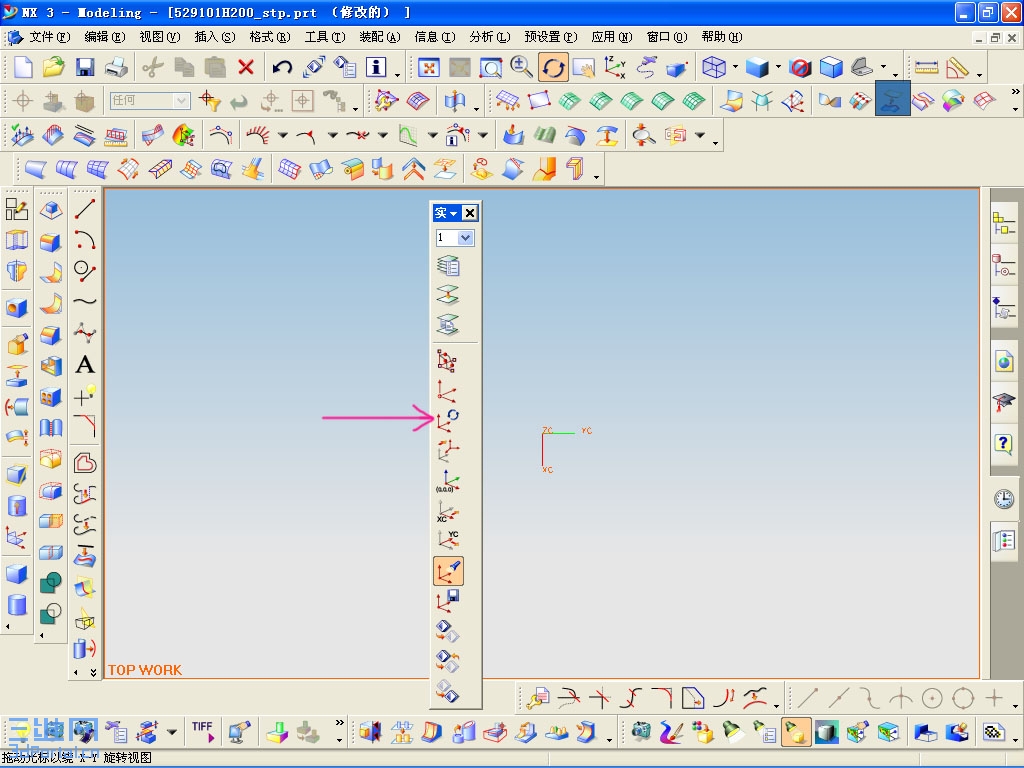This screenshot has width=1024, height=768.
Task: Click the Studio Spline icon
Action: 85,333
